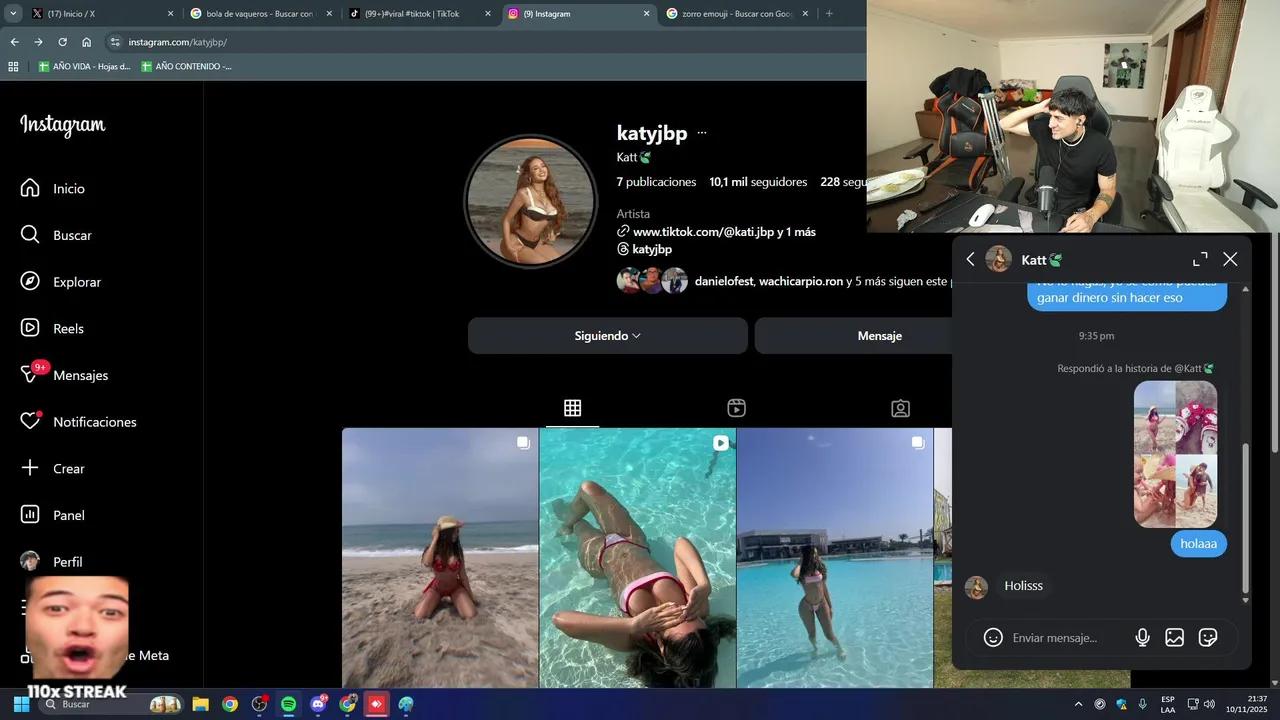Screen dimensions: 1280x720
Task: Open the standing-in-pool post
Action: click(835, 558)
